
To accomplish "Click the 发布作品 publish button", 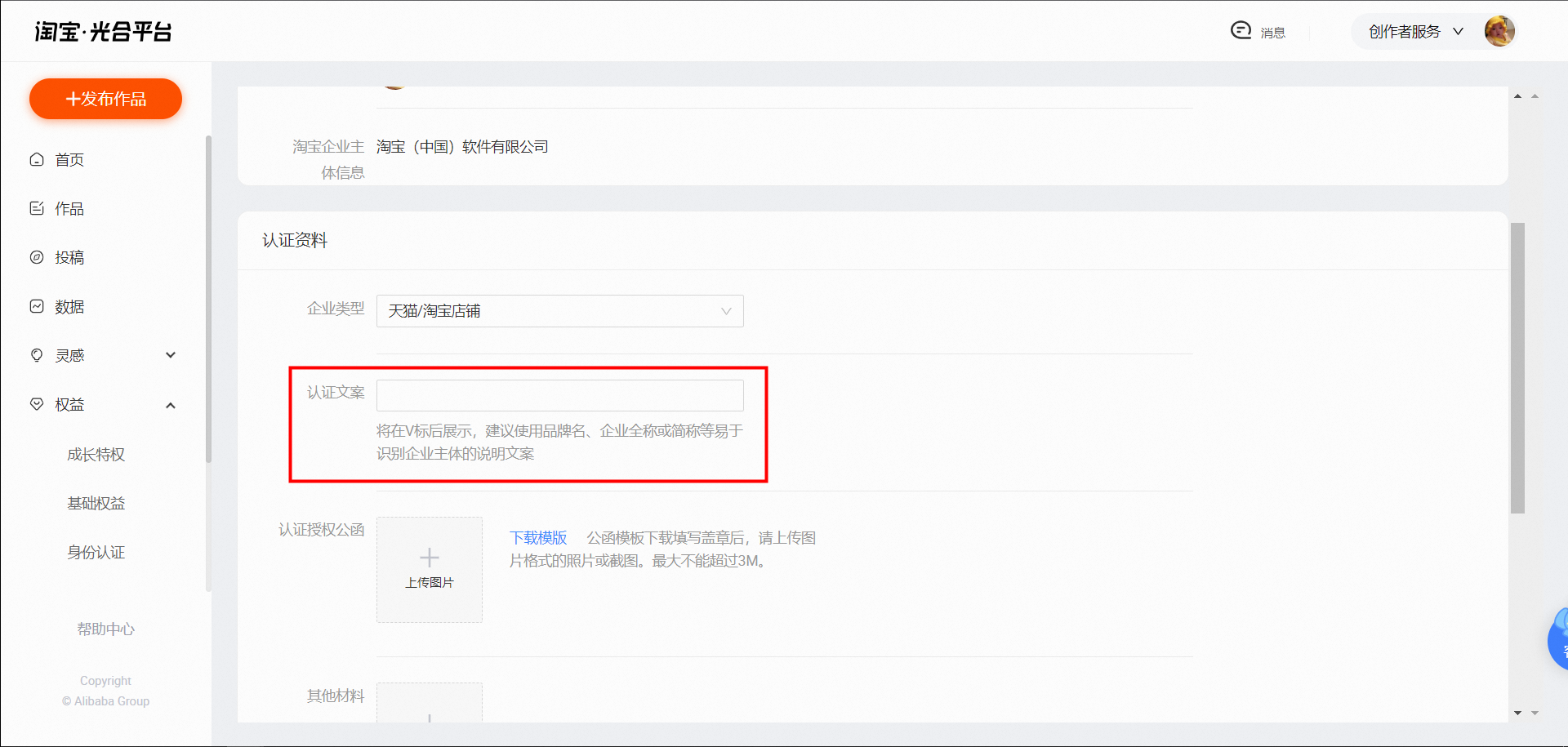I will coord(105,99).
